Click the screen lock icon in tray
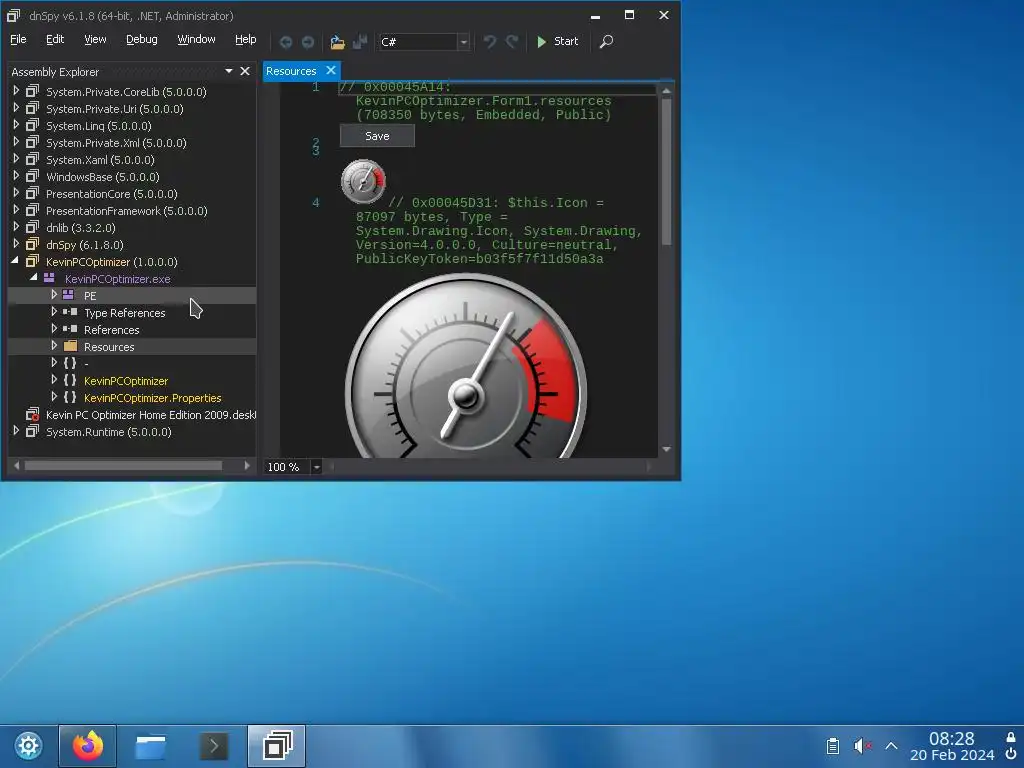 [x=1010, y=737]
